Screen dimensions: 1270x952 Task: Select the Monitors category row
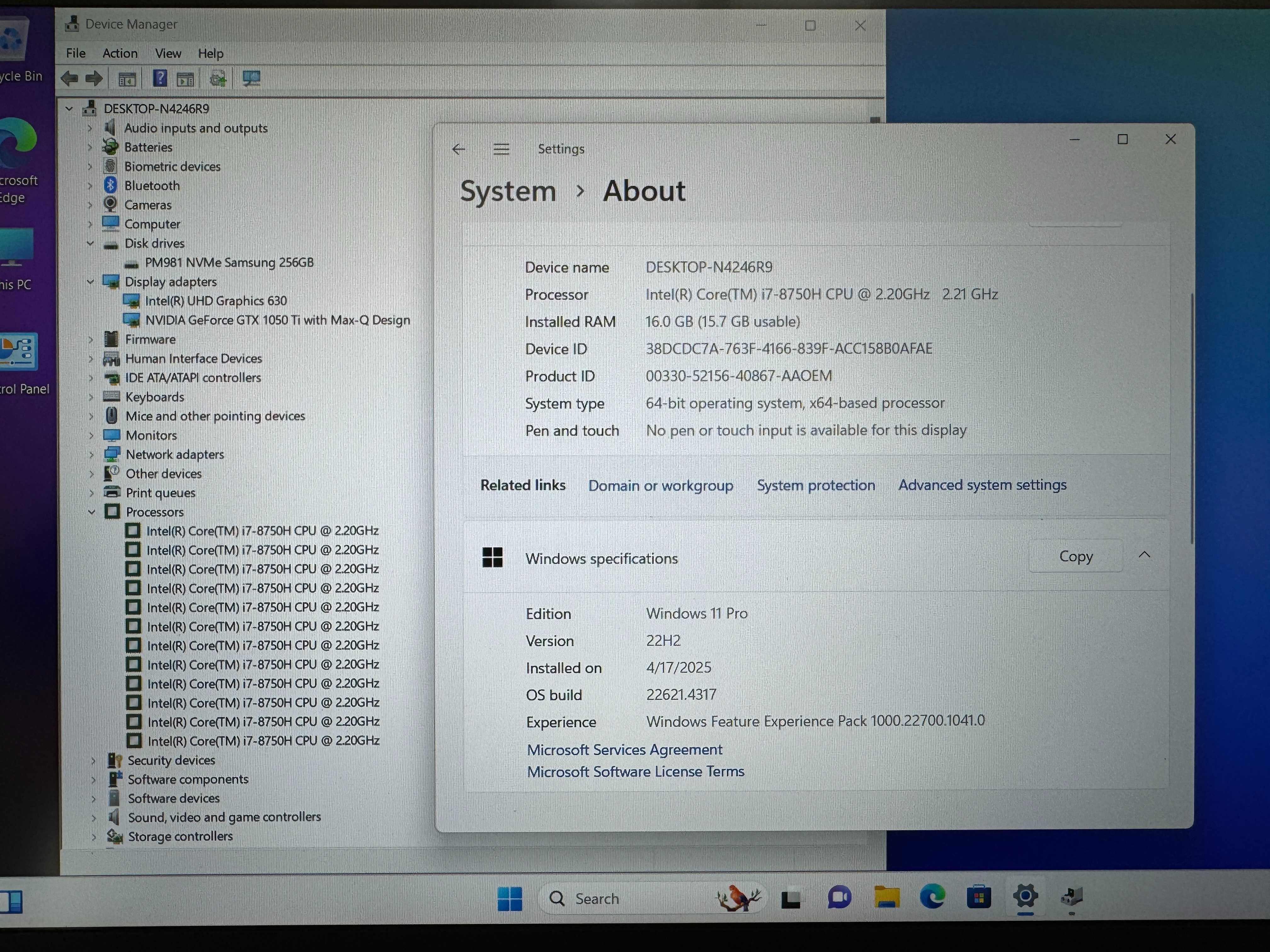(151, 435)
